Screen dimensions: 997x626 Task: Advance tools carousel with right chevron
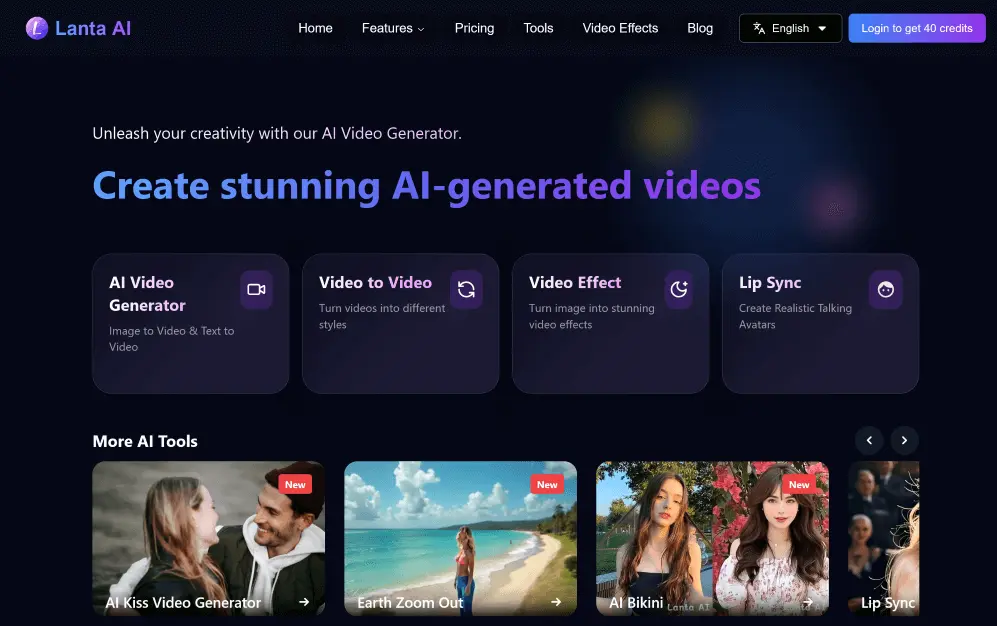pos(904,440)
